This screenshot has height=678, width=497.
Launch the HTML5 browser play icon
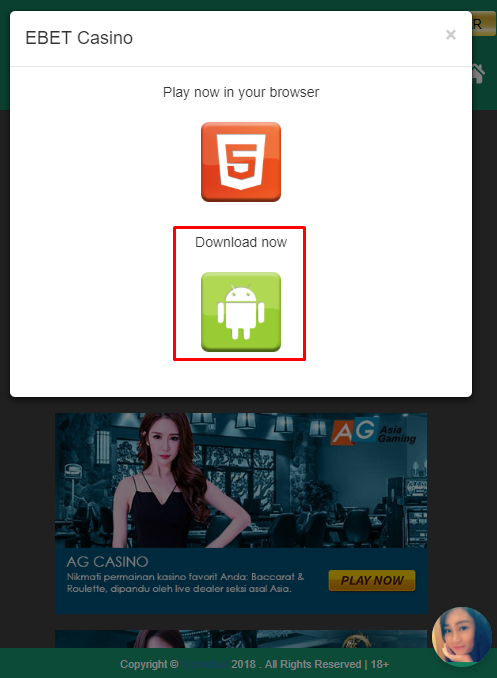click(x=241, y=162)
